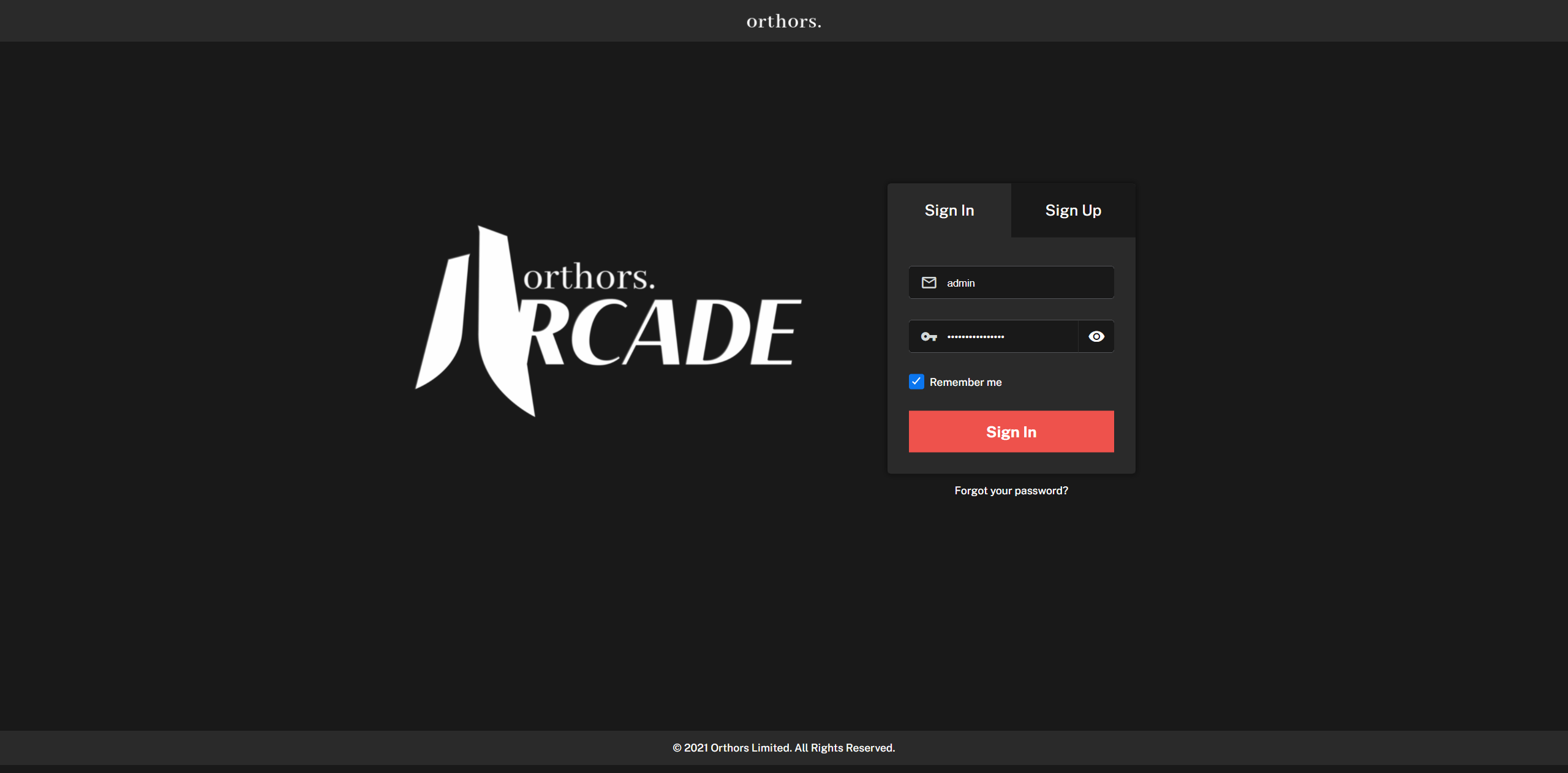Select the Sign In tab

949,210
